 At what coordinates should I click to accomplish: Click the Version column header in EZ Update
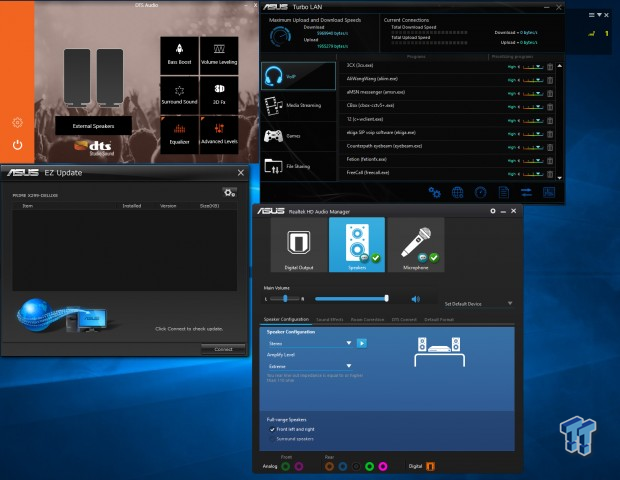pos(168,206)
